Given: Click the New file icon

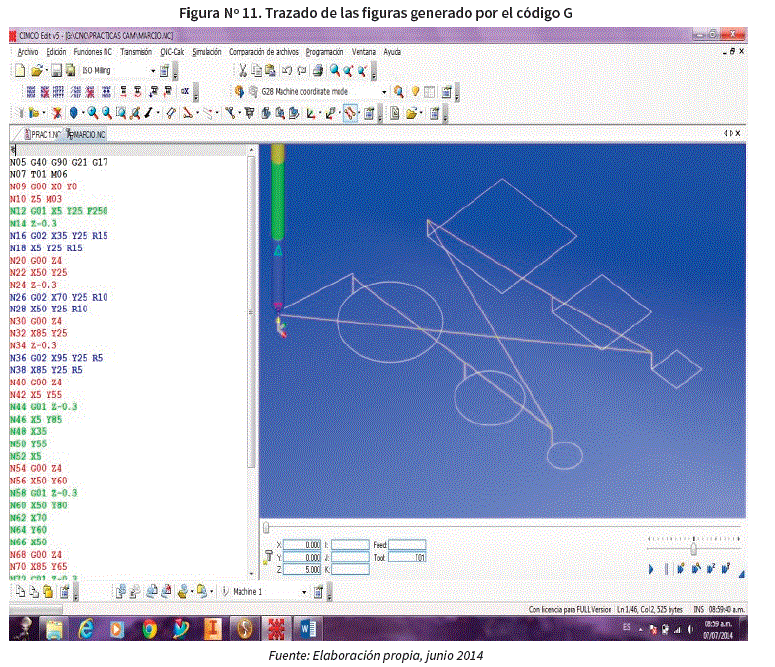Looking at the screenshot, I should click(x=20, y=71).
